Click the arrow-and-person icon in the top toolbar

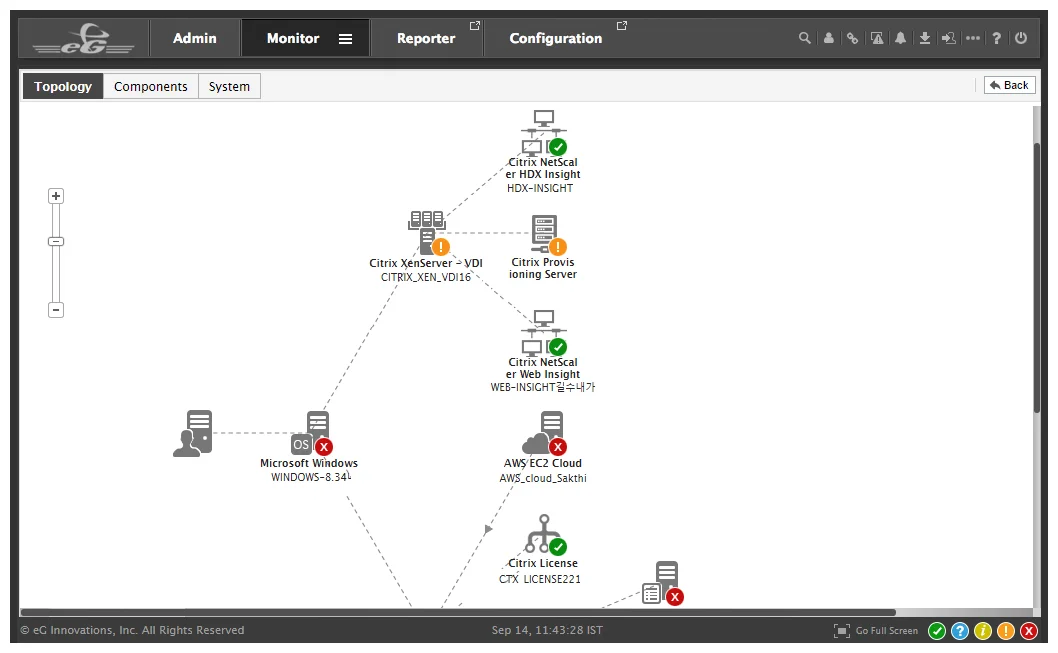pos(949,38)
